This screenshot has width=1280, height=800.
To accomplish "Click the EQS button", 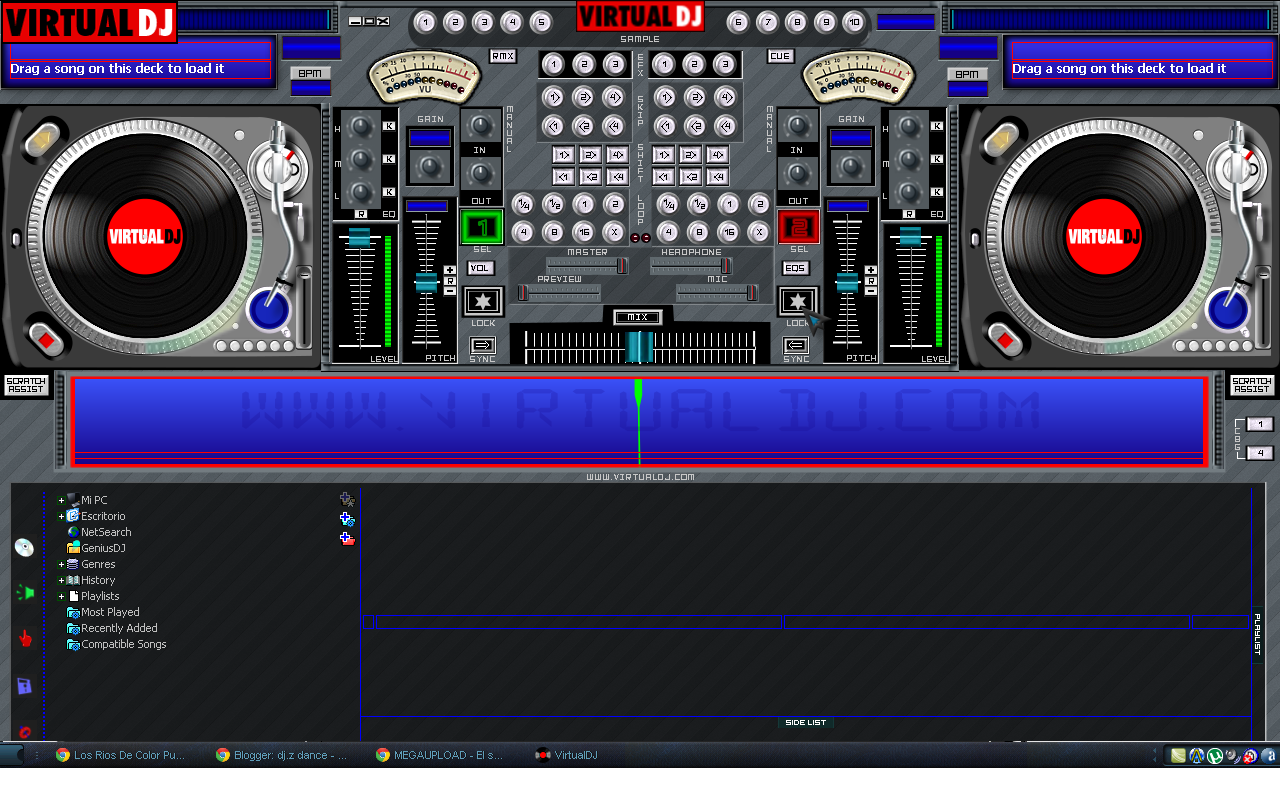I will click(x=795, y=268).
